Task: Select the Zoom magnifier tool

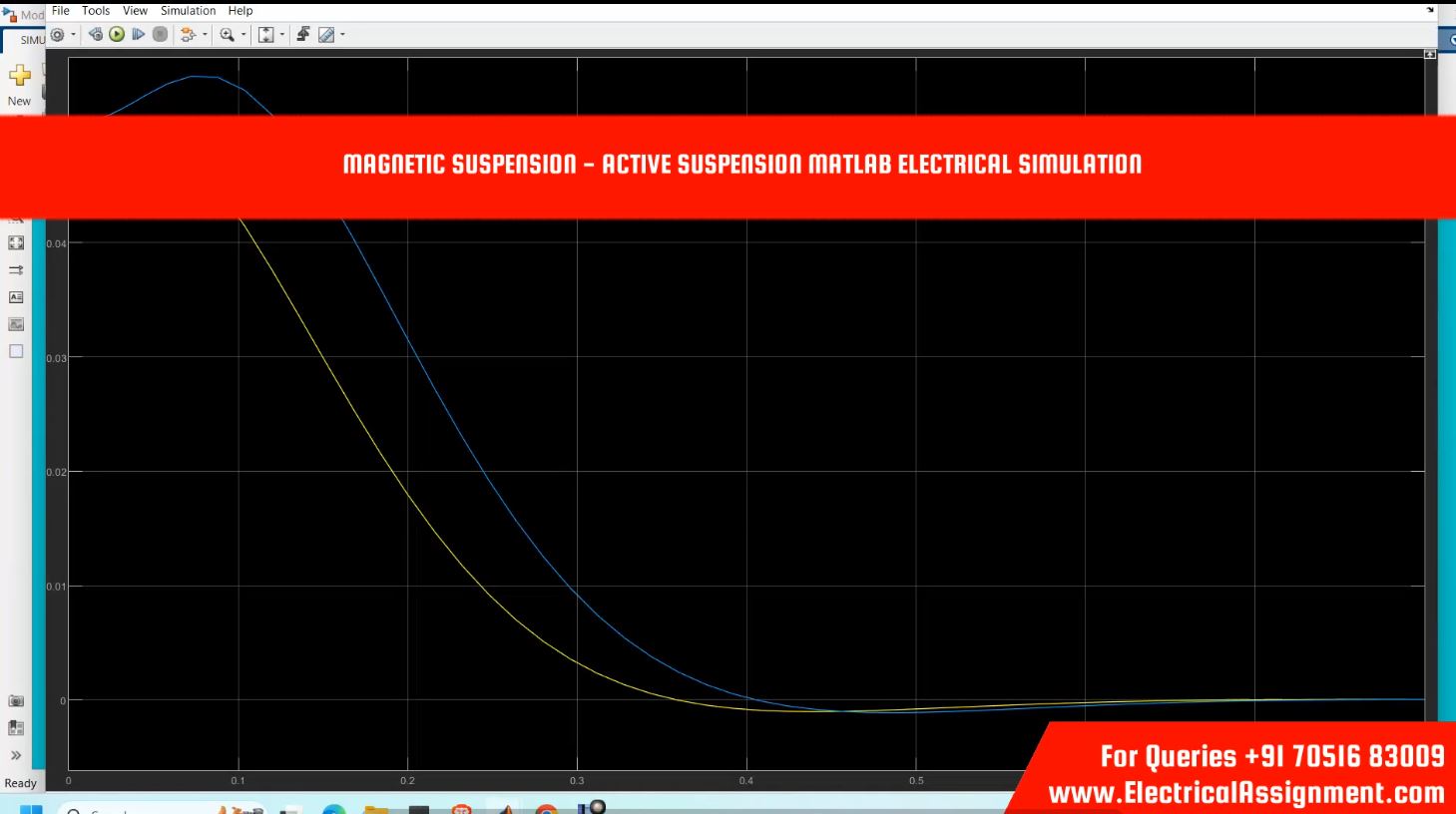Action: [x=227, y=35]
